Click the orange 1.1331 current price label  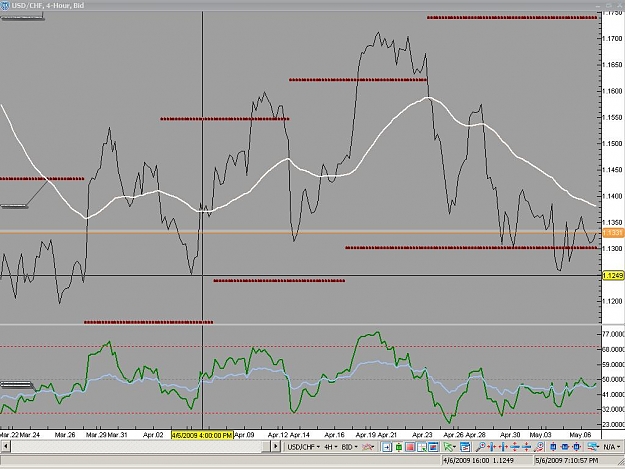[613, 232]
